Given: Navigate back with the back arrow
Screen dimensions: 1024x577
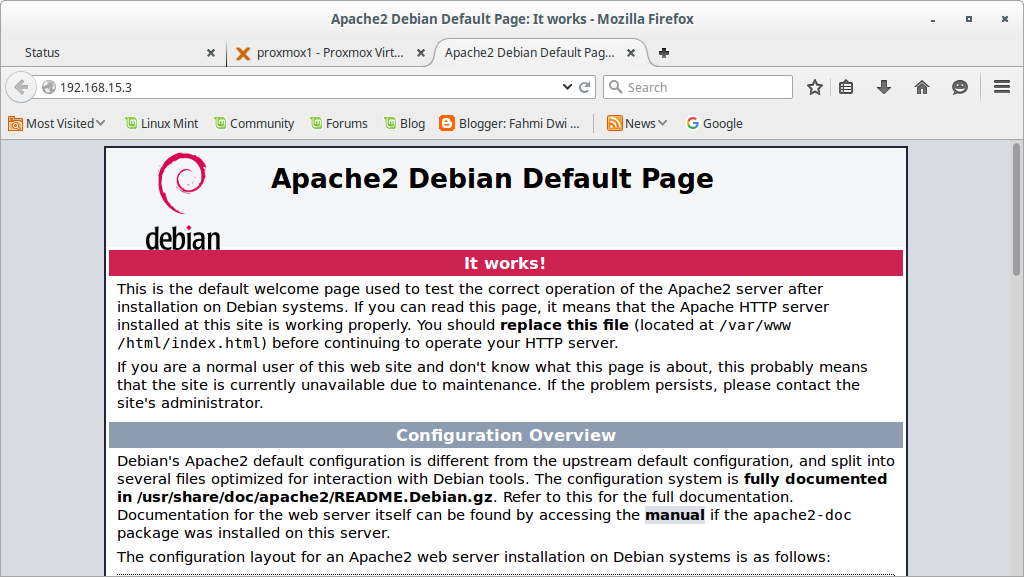Looking at the screenshot, I should 20,86.
